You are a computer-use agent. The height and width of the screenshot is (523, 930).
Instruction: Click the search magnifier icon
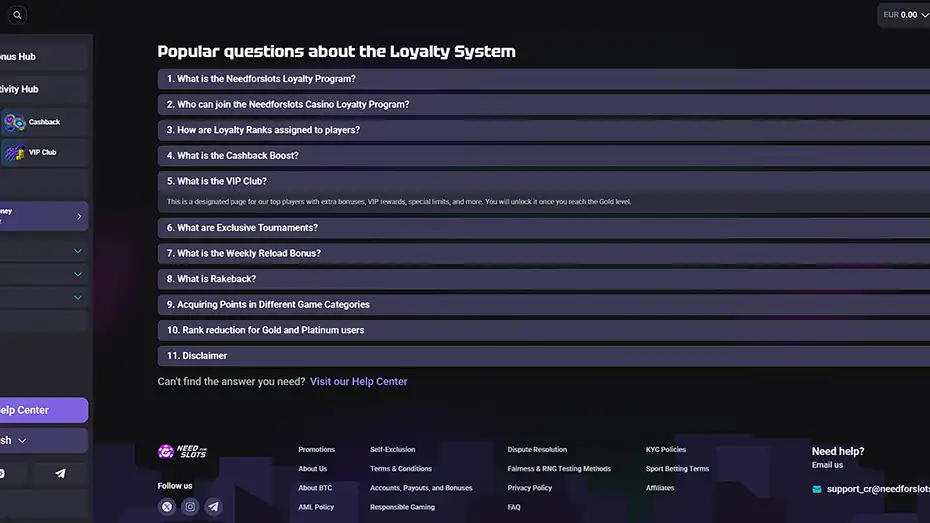(17, 15)
